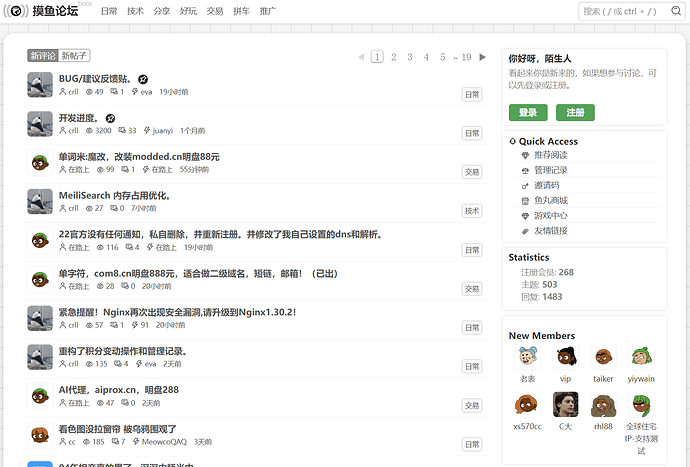Open post 紧急提醒！Nginx再次出现安全漏洞

[178, 313]
